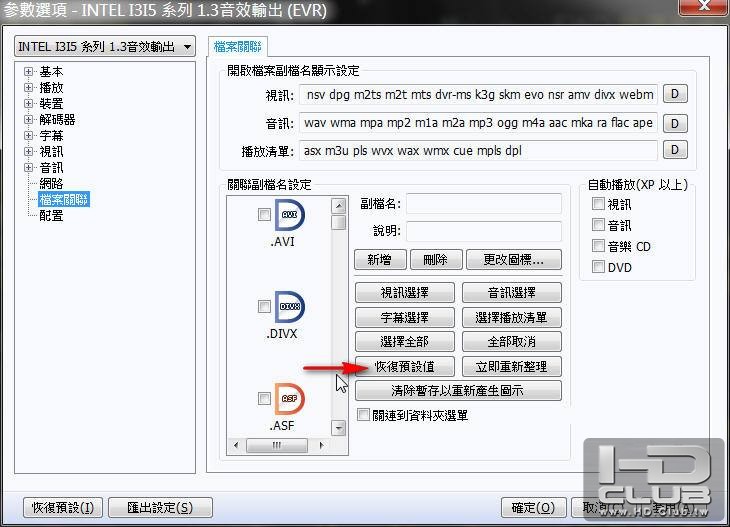Focus the 副檔名 input field

coord(484,204)
